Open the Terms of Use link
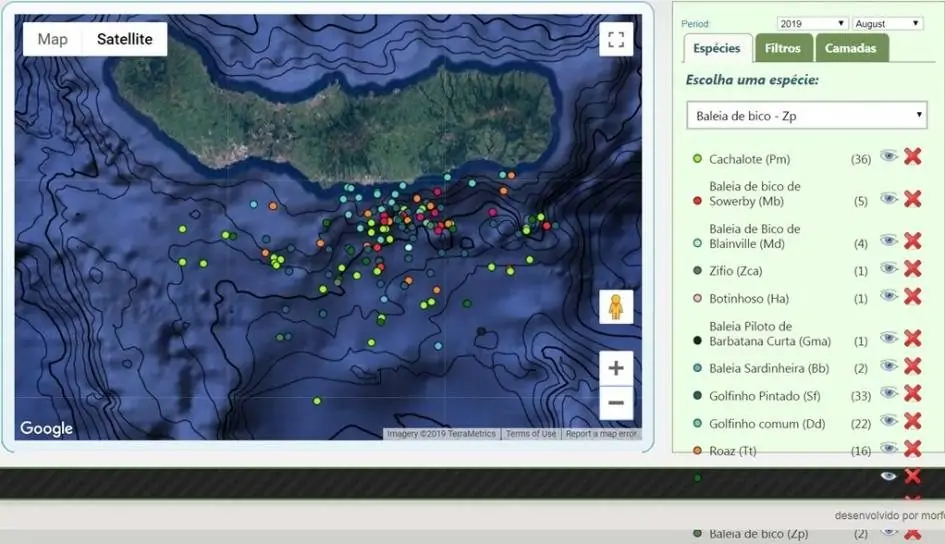 click(x=530, y=434)
